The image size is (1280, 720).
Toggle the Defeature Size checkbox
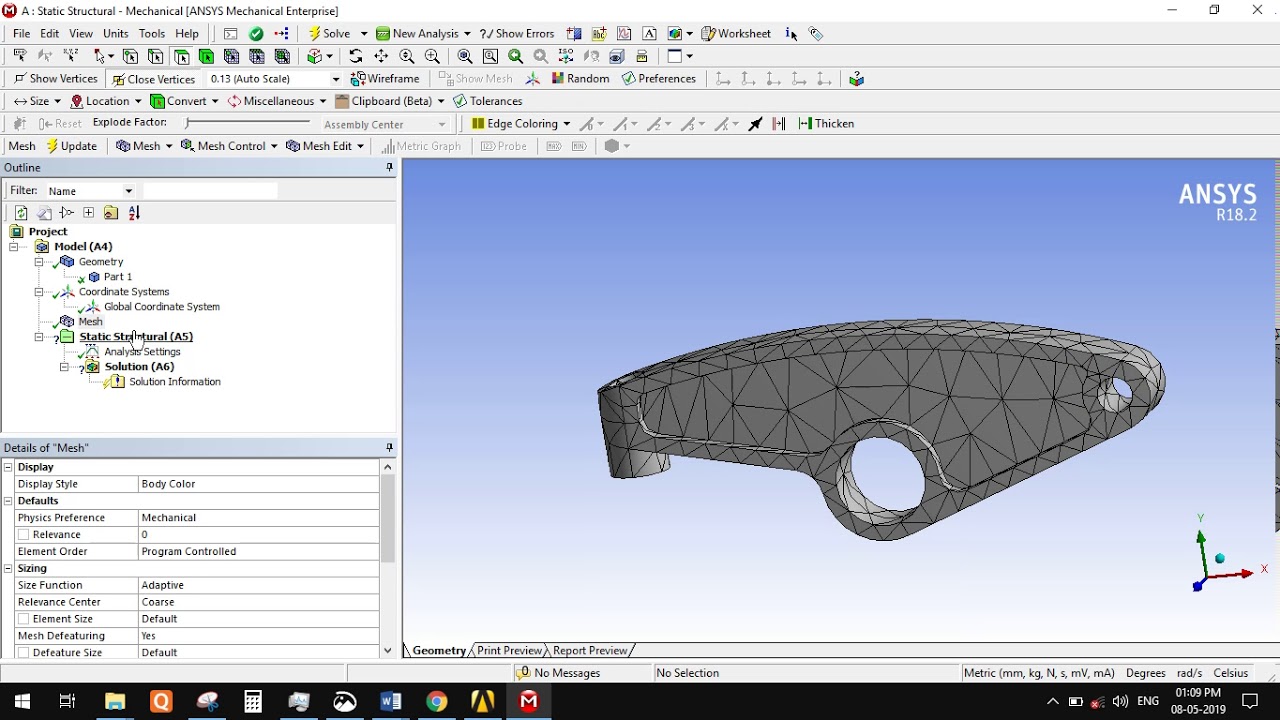click(x=24, y=652)
